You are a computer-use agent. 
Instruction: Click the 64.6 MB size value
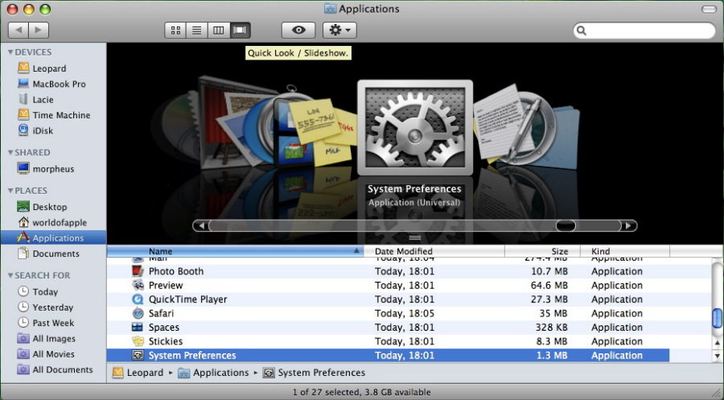coord(549,285)
